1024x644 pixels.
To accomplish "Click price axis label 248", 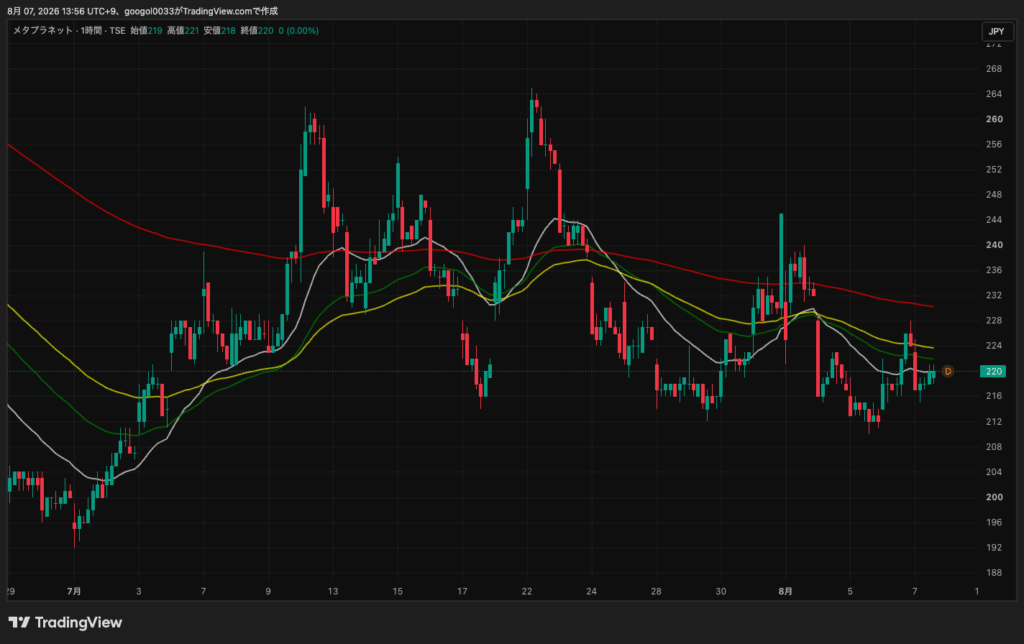I will pos(994,195).
